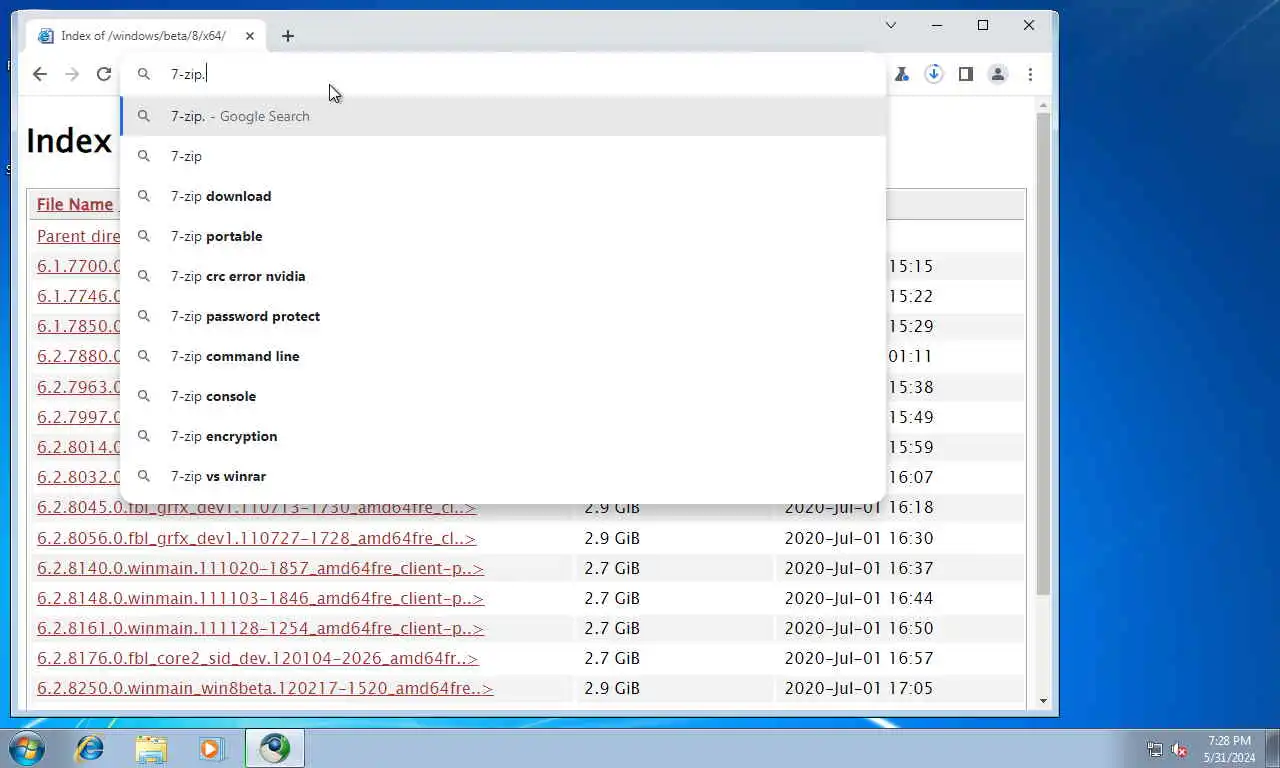Image resolution: width=1280 pixels, height=768 pixels.
Task: Click the vertical scrollbar thumb
Action: [1043, 354]
